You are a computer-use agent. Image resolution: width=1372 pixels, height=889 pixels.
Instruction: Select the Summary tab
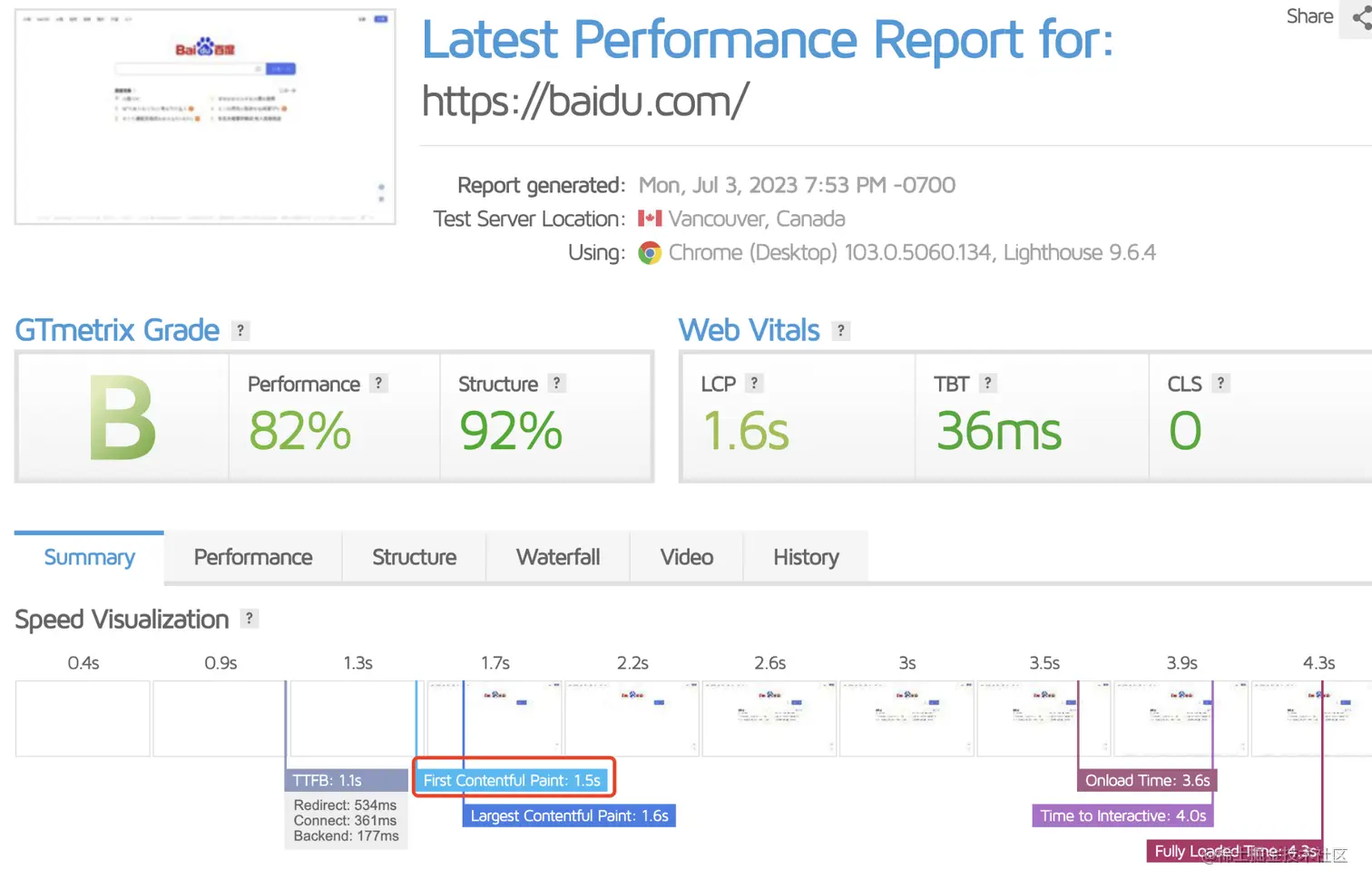pos(89,557)
